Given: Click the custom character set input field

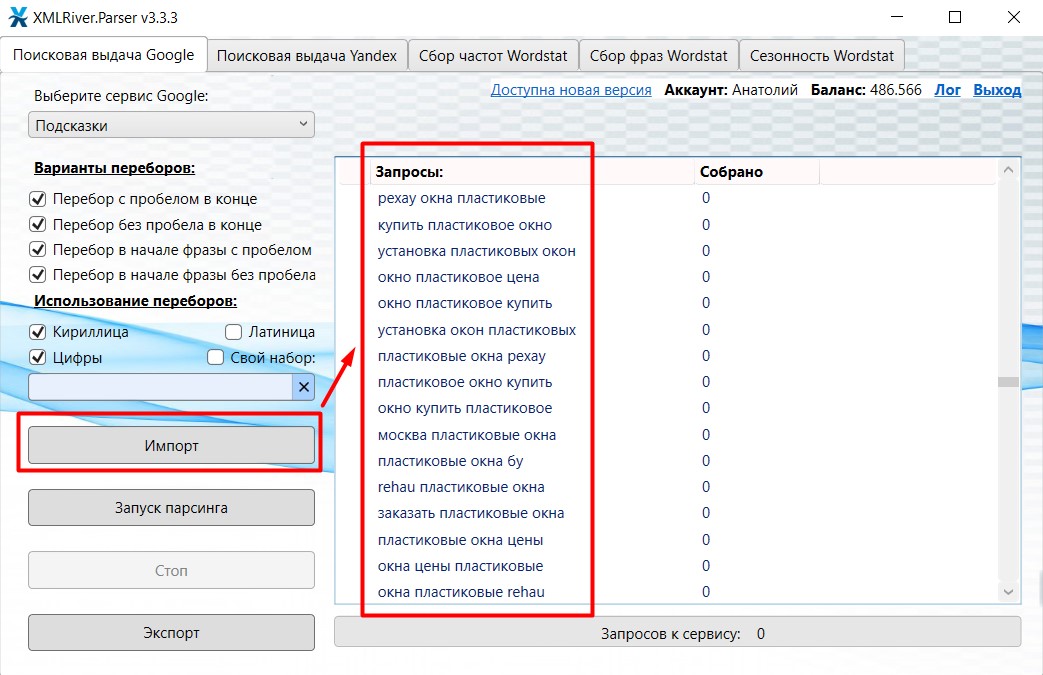Looking at the screenshot, I should click(x=160, y=388).
